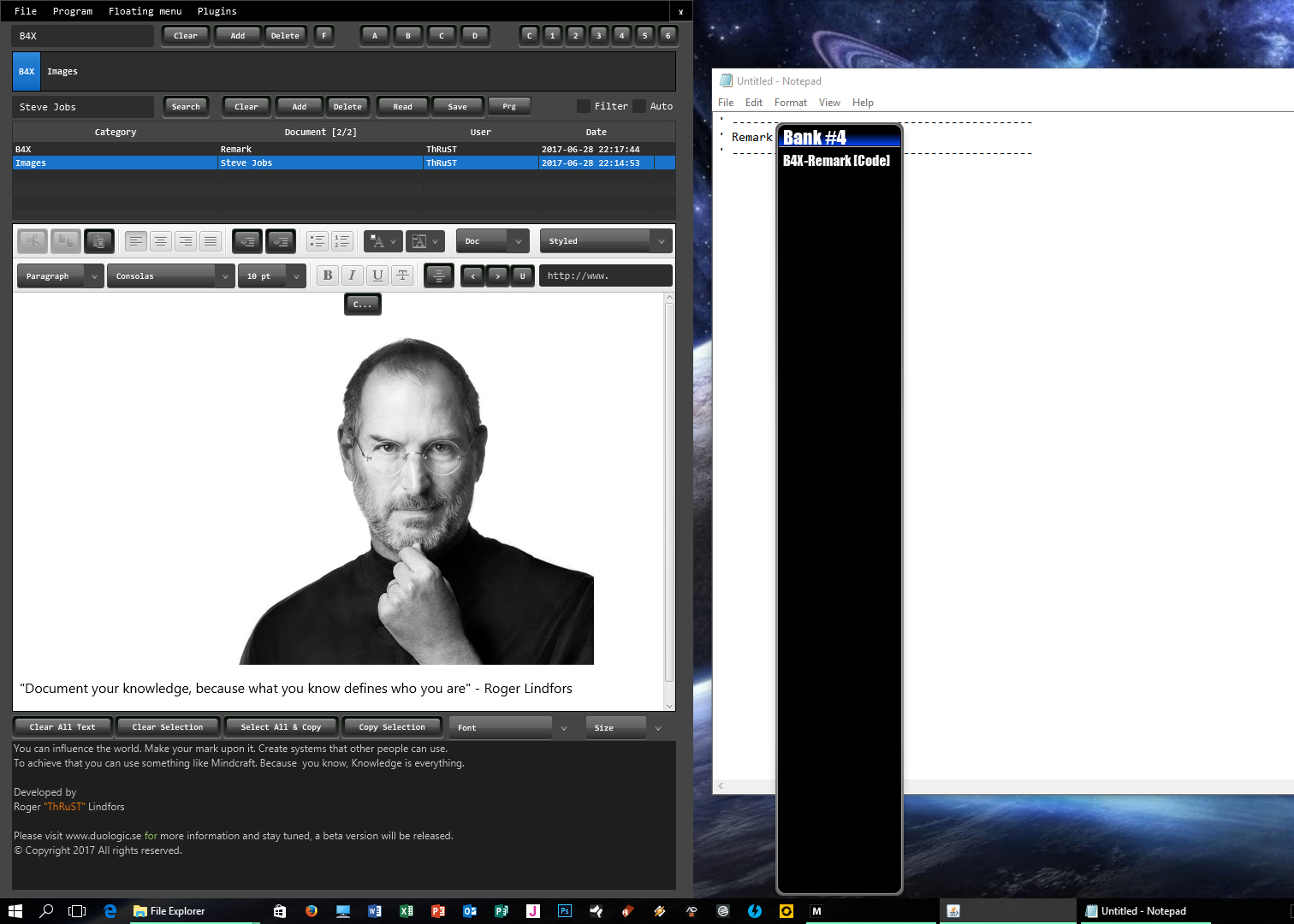Insert a numbered list

(342, 241)
